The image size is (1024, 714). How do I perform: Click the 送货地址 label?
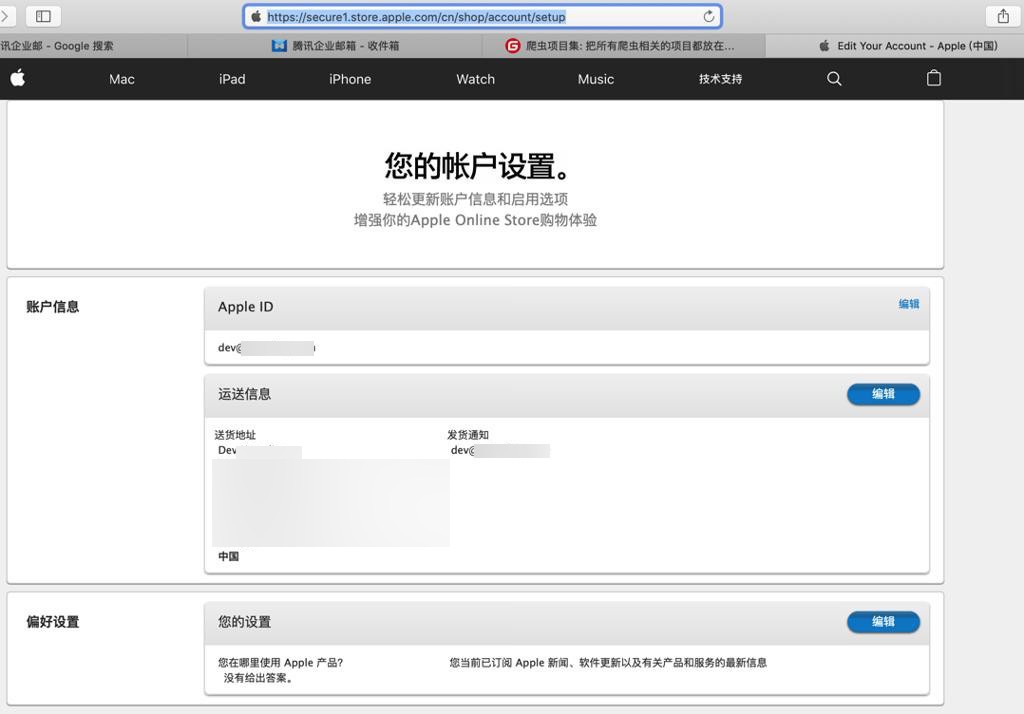(235, 435)
